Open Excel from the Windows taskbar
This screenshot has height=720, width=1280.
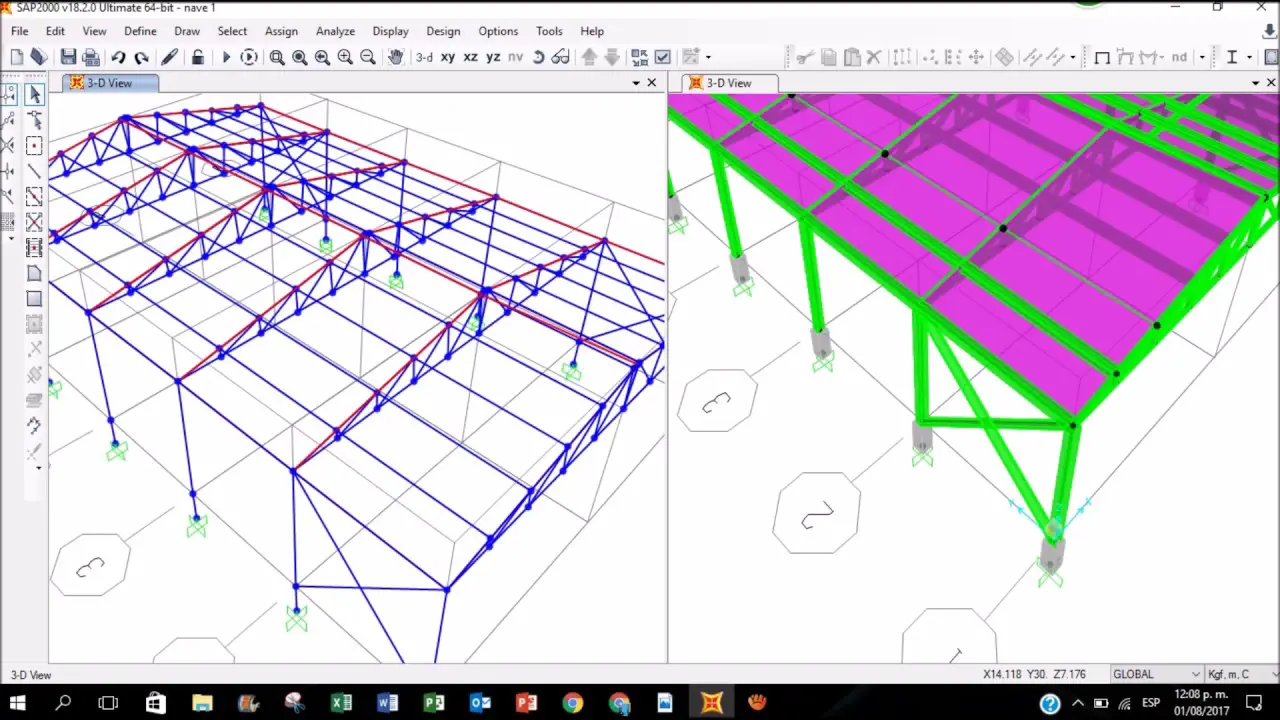pos(341,703)
